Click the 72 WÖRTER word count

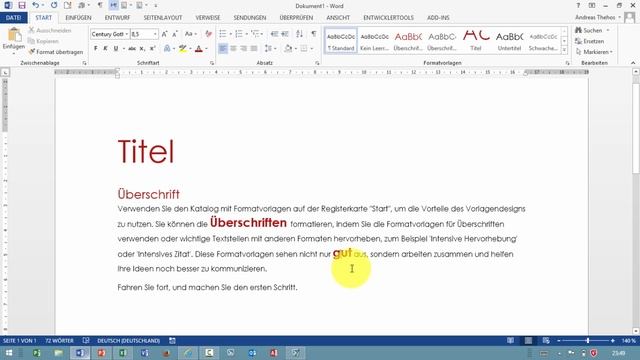coord(60,341)
